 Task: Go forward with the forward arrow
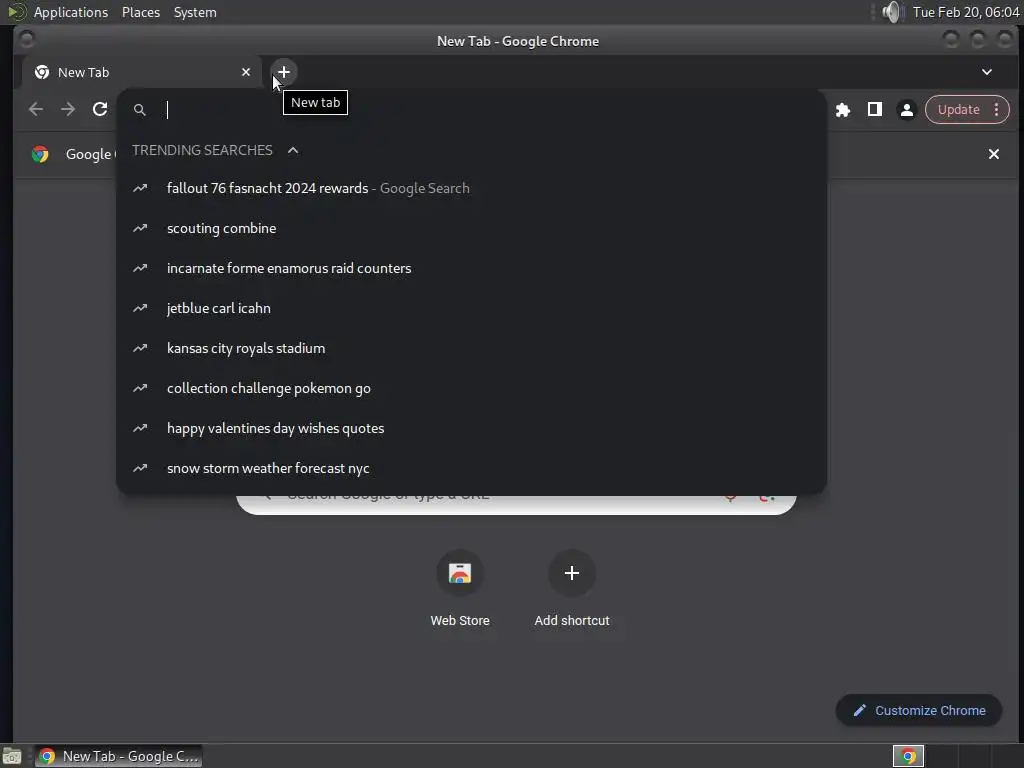[67, 109]
